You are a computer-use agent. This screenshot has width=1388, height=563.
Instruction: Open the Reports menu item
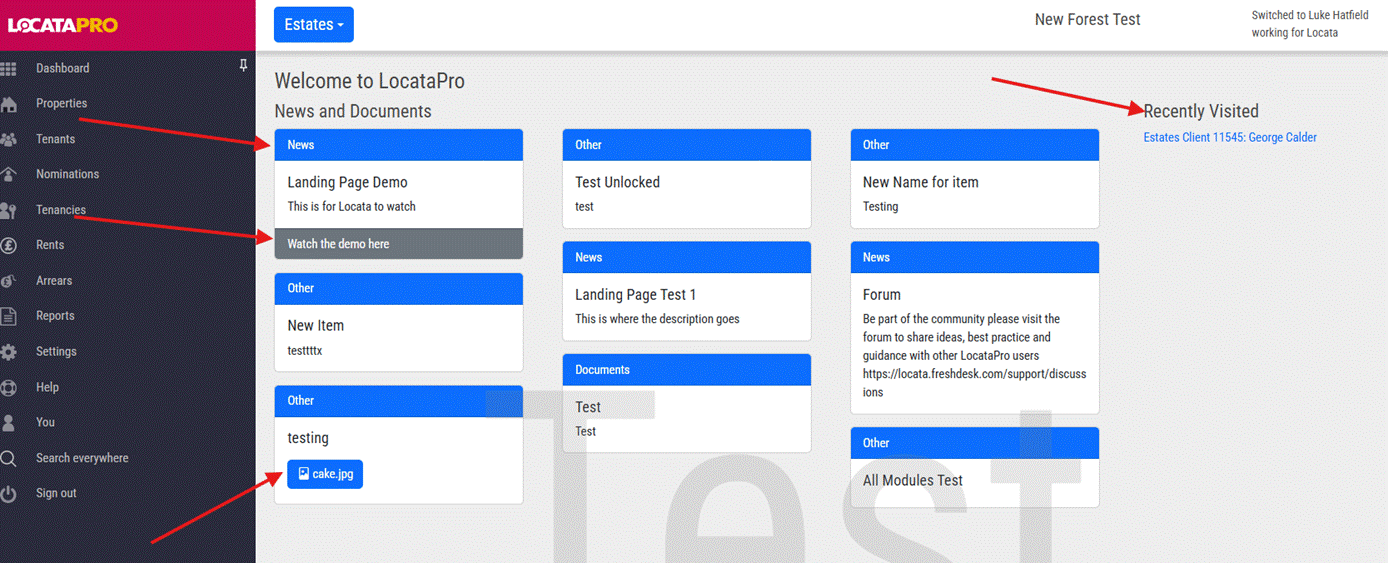pos(55,317)
